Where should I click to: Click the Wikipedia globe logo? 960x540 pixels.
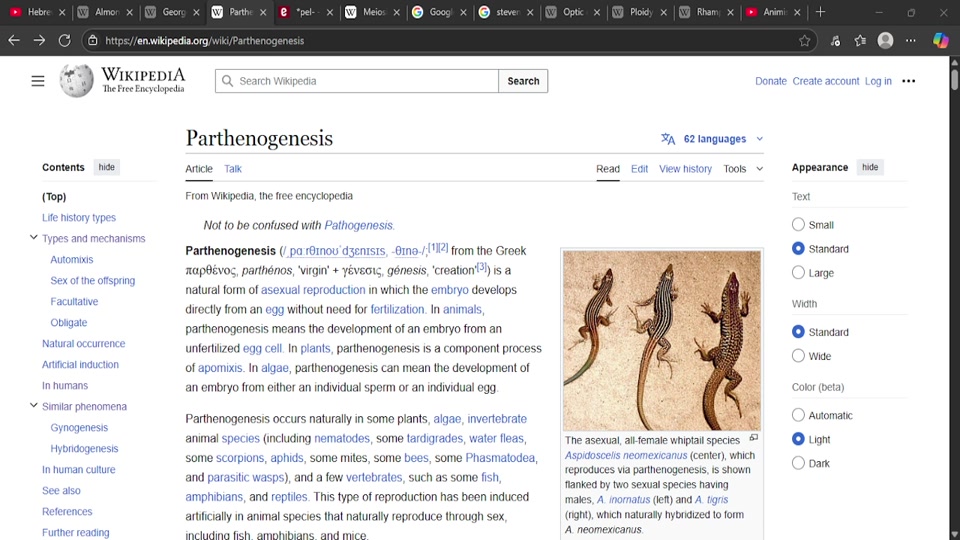coord(76,81)
